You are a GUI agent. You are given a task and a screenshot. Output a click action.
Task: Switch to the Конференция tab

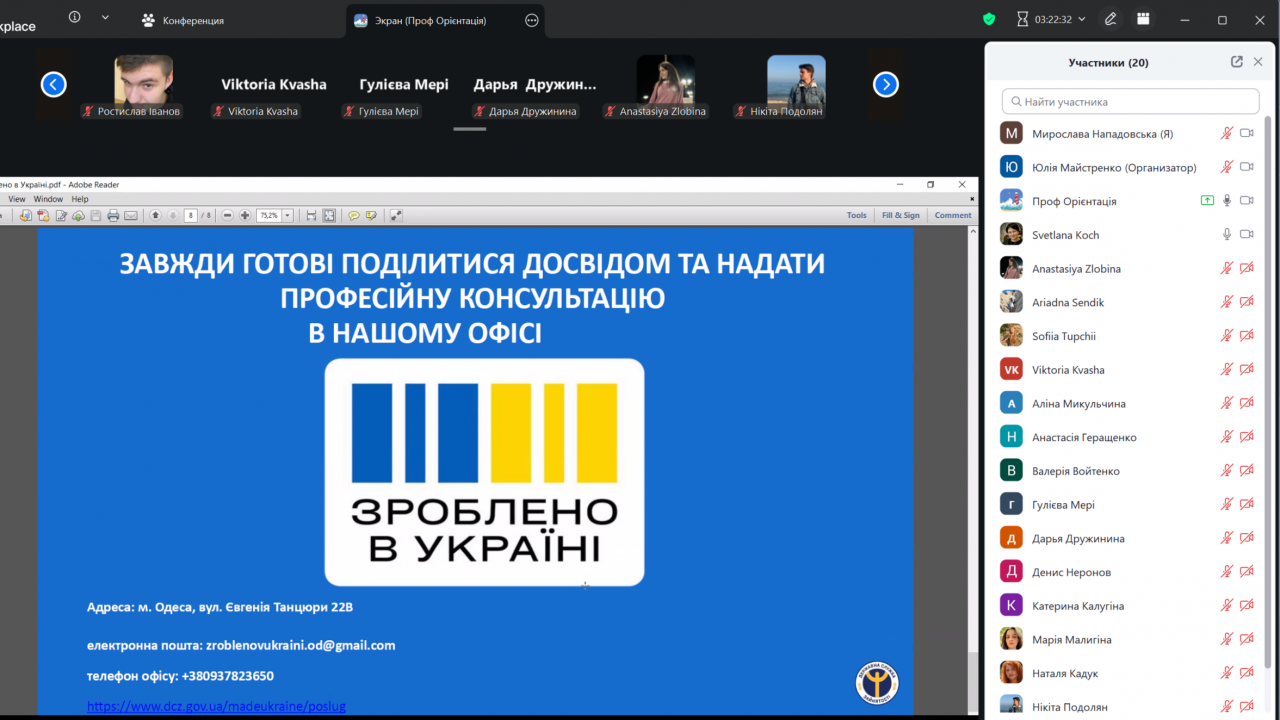coord(193,20)
